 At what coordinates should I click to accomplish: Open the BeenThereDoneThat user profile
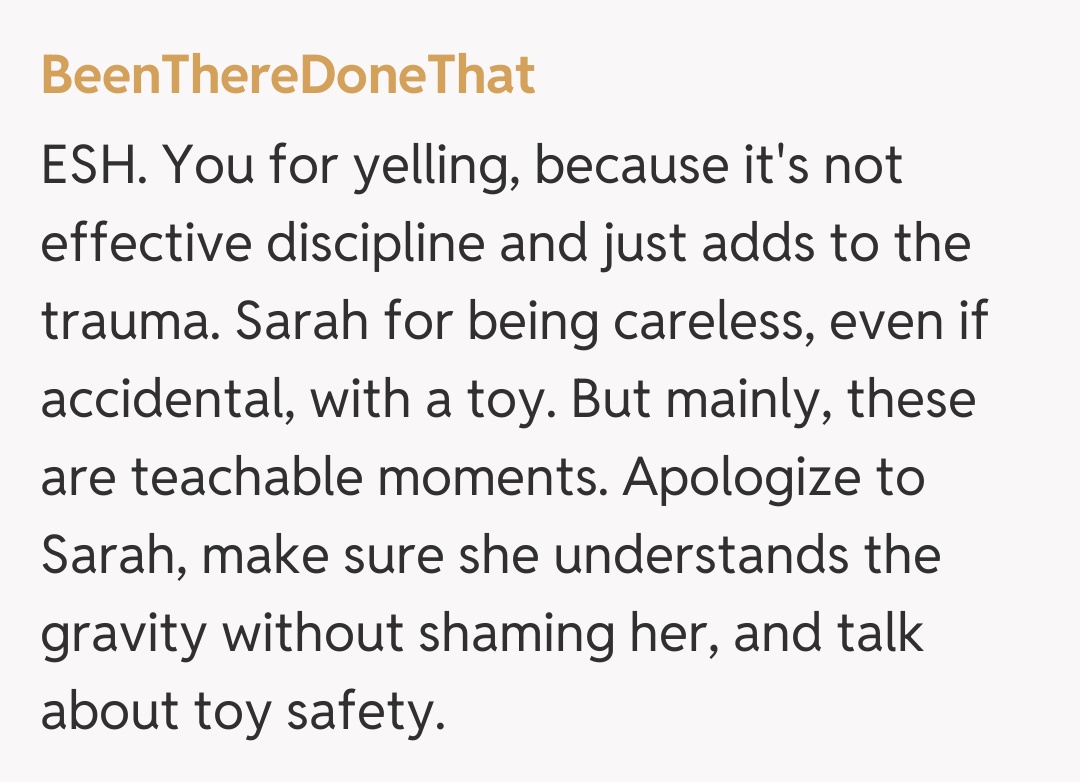coord(288,76)
